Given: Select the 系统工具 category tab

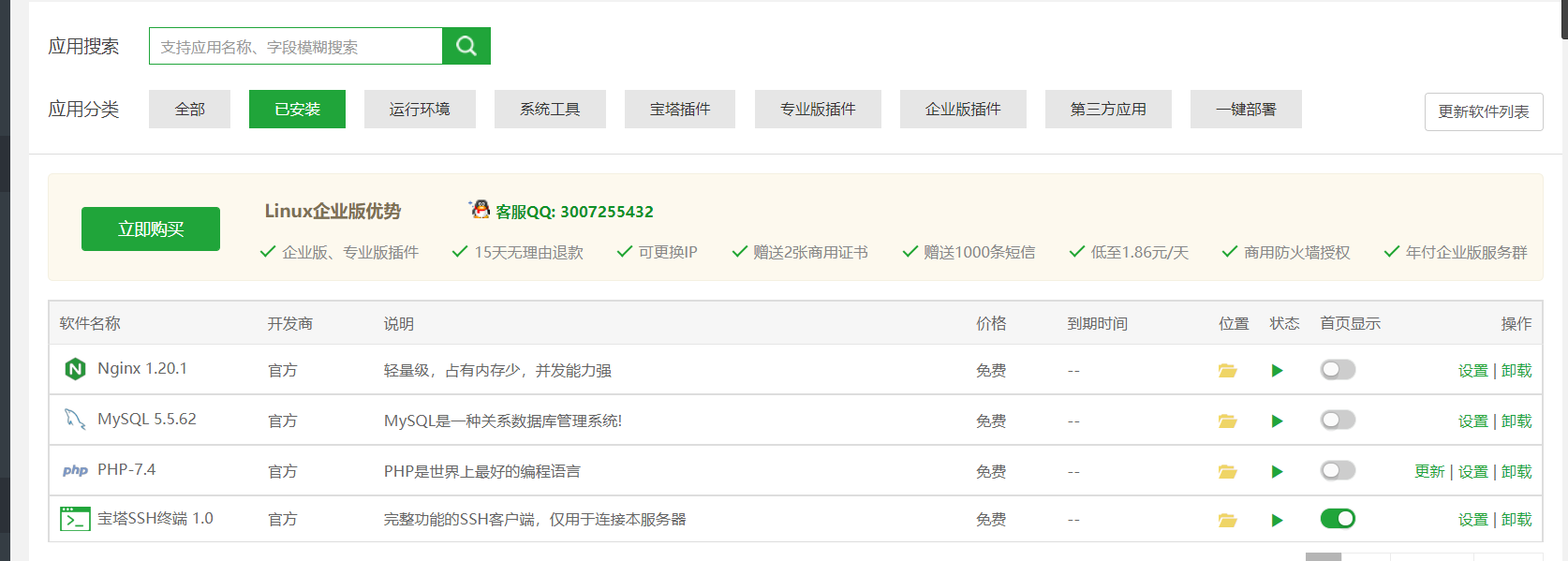Looking at the screenshot, I should (x=550, y=109).
